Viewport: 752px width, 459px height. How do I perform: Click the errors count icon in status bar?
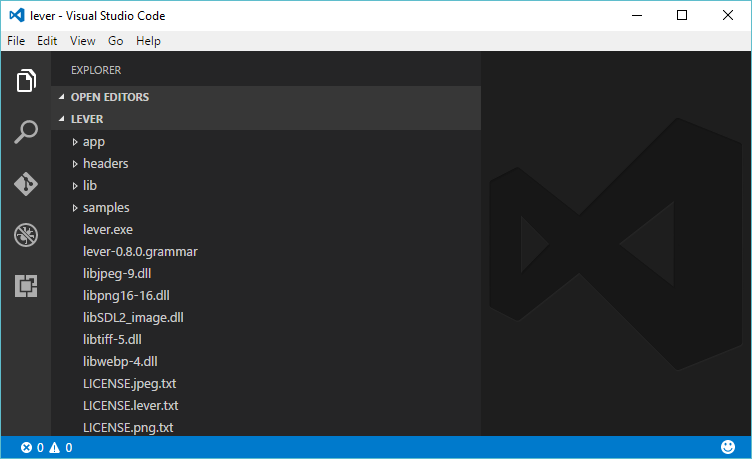27,448
